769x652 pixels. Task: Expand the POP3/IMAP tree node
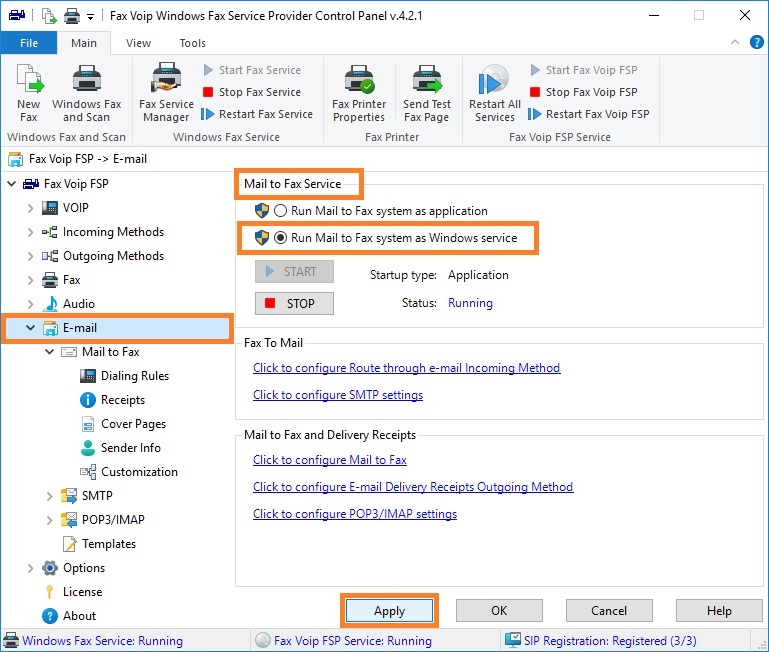tap(50, 520)
